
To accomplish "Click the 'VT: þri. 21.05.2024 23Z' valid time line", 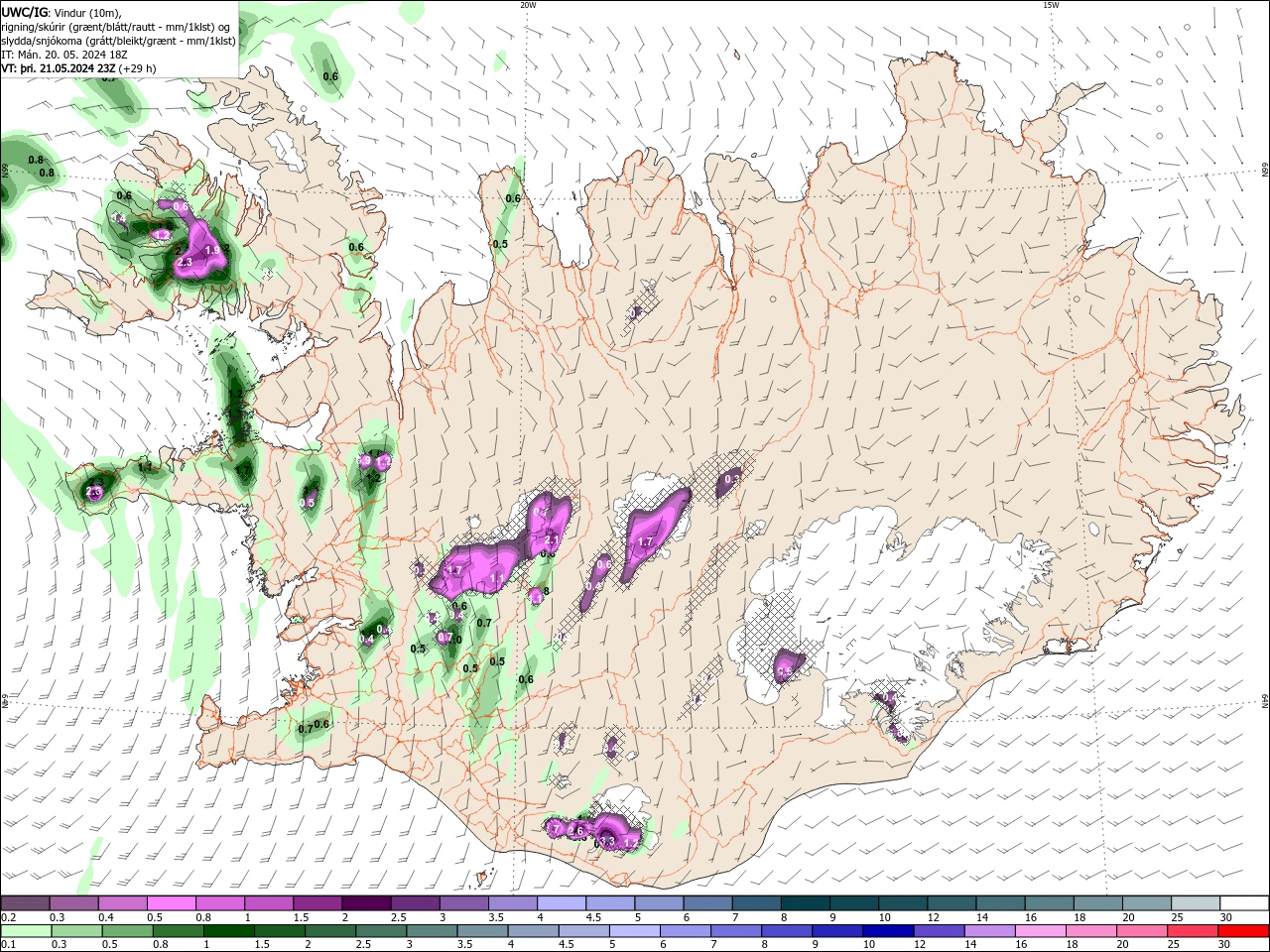I will (59, 68).
